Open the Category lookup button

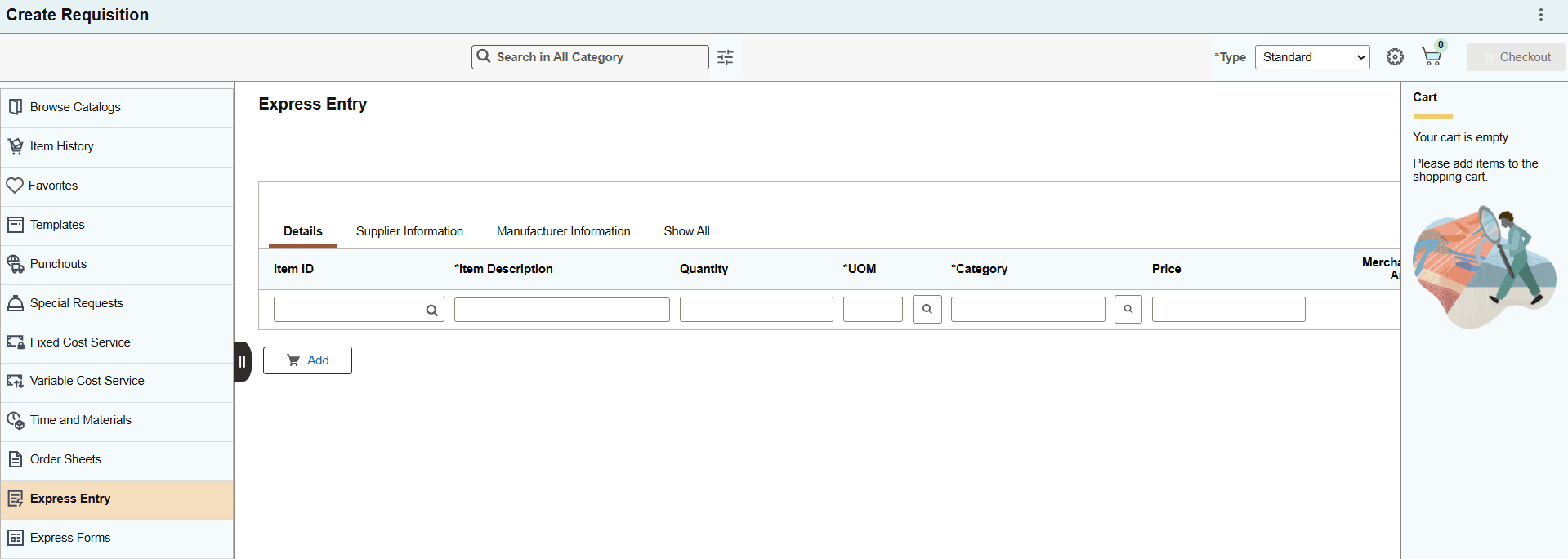[1128, 310]
